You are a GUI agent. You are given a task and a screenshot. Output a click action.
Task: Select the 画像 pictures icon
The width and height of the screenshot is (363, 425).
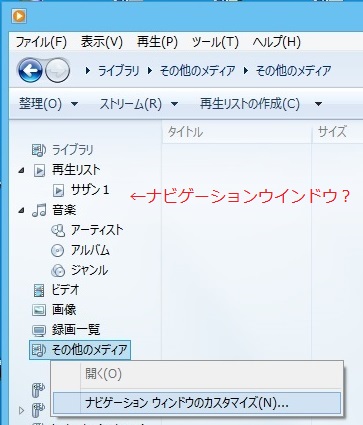(x=39, y=310)
